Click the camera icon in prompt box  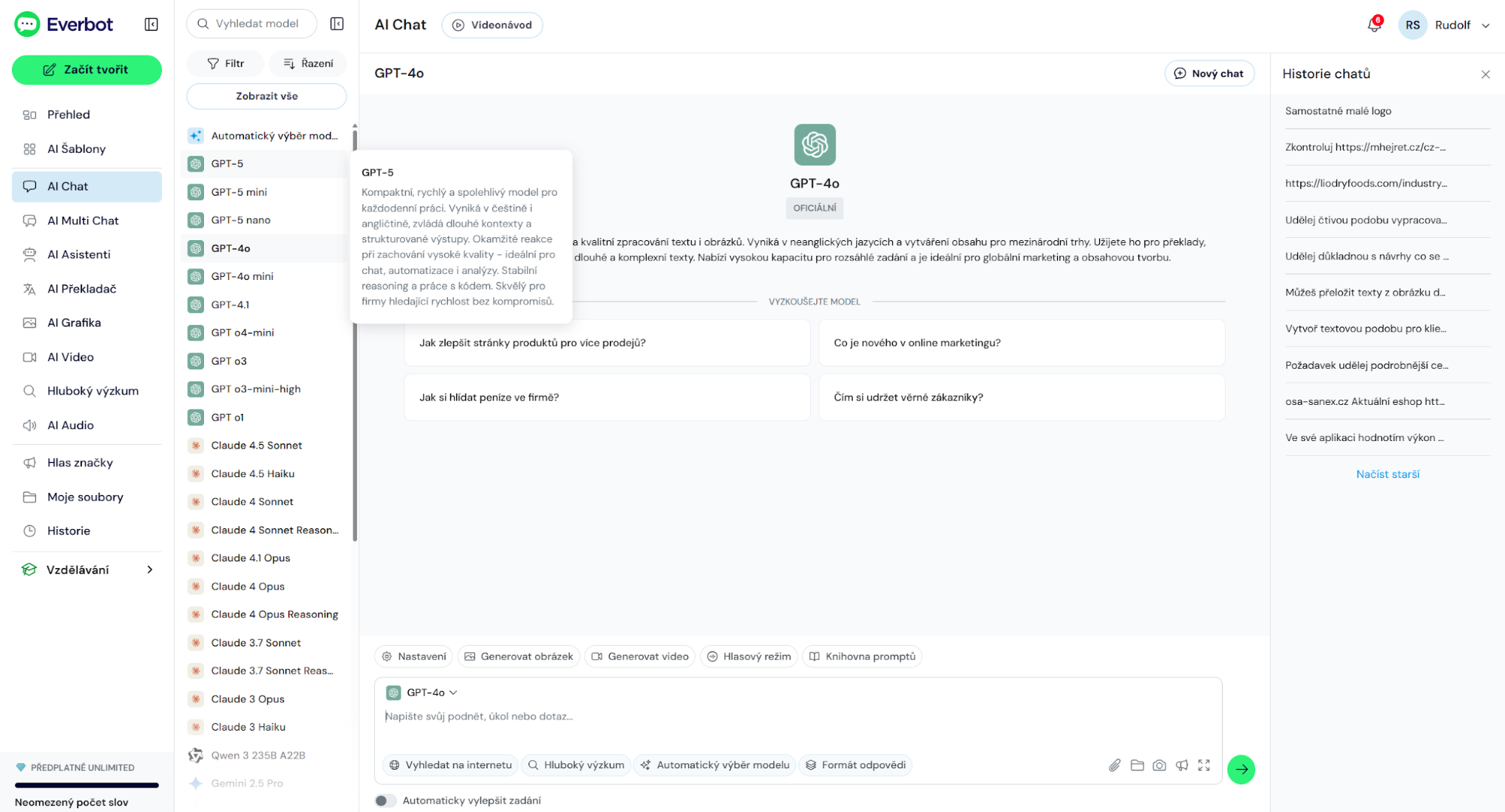click(x=1159, y=765)
